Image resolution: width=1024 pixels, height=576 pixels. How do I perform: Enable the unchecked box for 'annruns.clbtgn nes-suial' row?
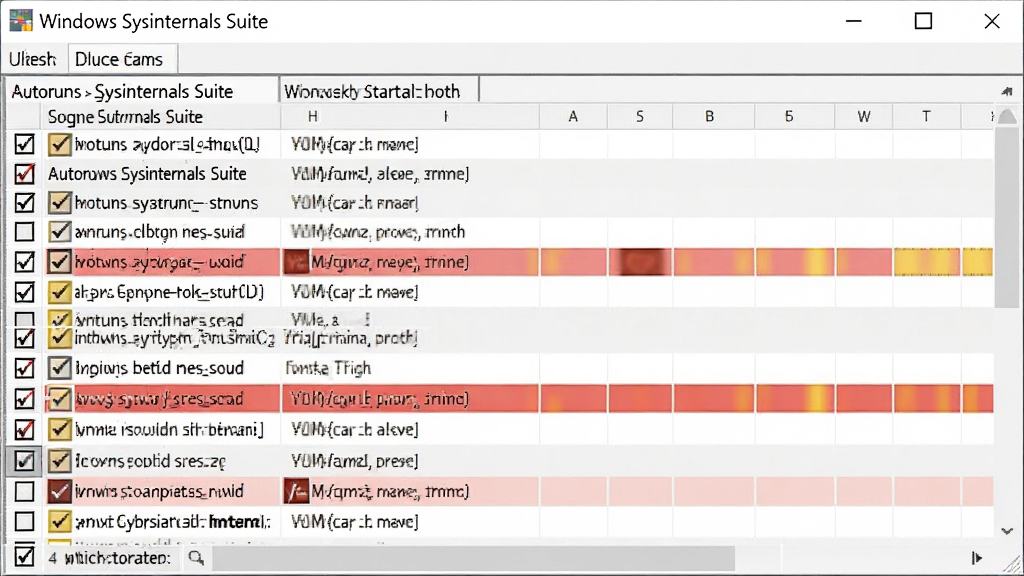24,232
